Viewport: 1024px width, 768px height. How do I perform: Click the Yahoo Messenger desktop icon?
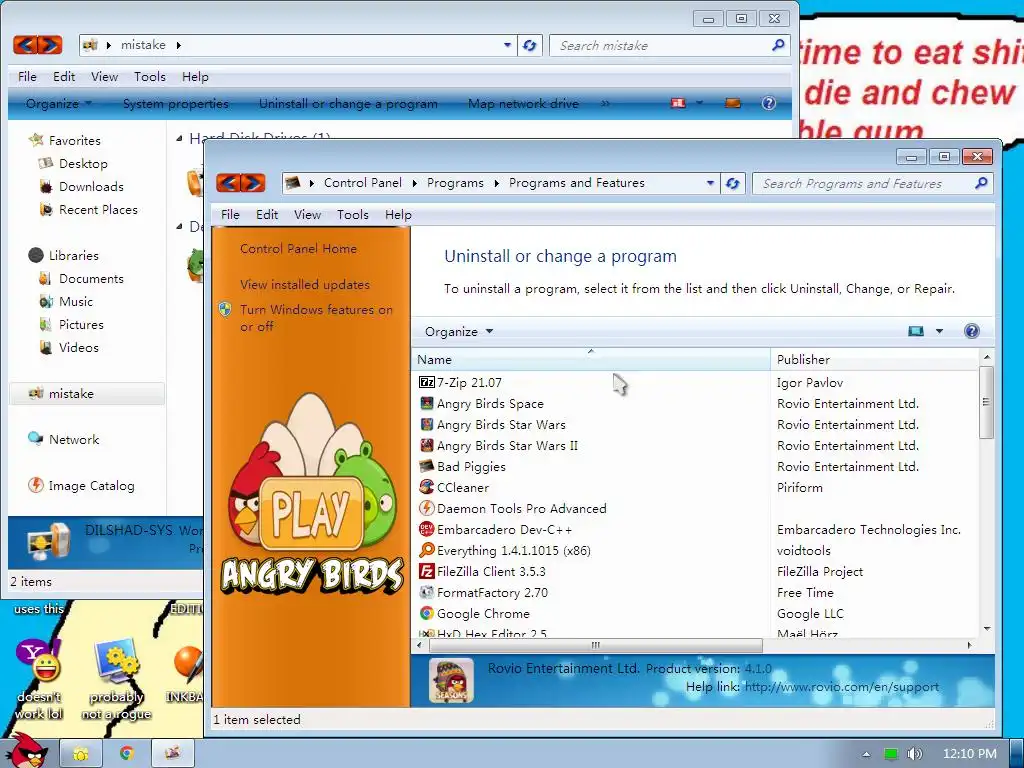[x=38, y=661]
